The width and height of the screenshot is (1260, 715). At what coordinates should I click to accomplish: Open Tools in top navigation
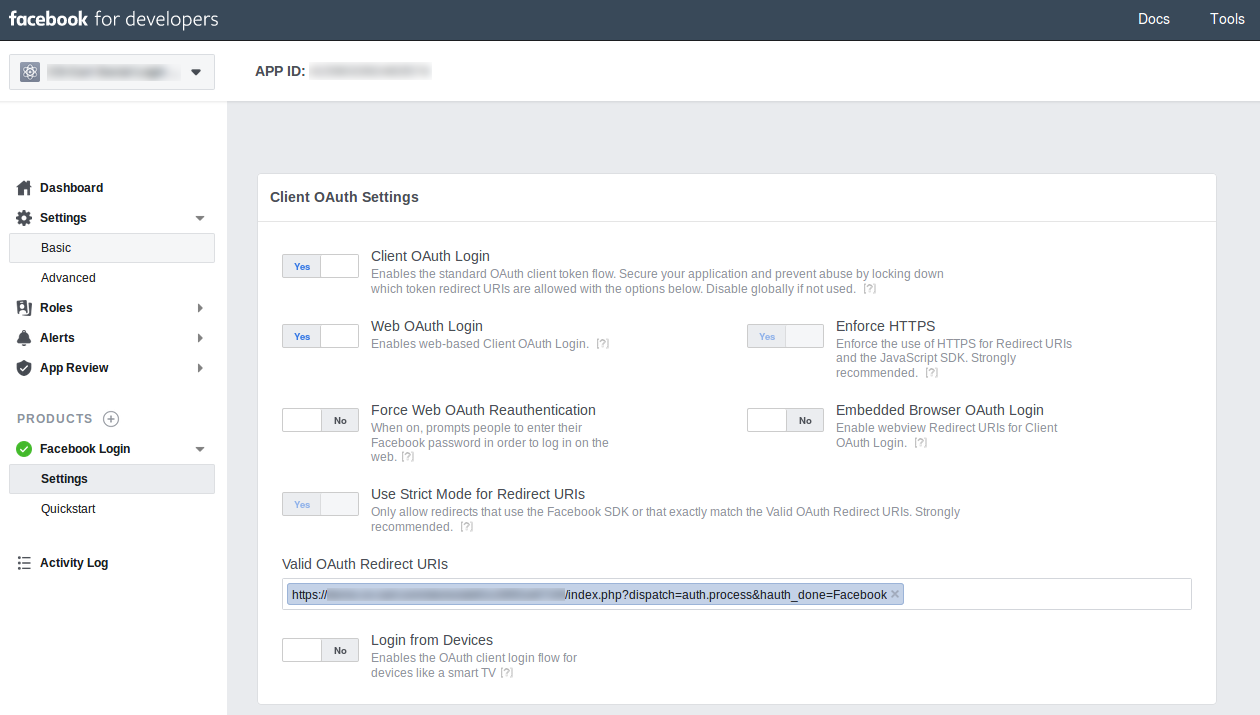pos(1227,19)
